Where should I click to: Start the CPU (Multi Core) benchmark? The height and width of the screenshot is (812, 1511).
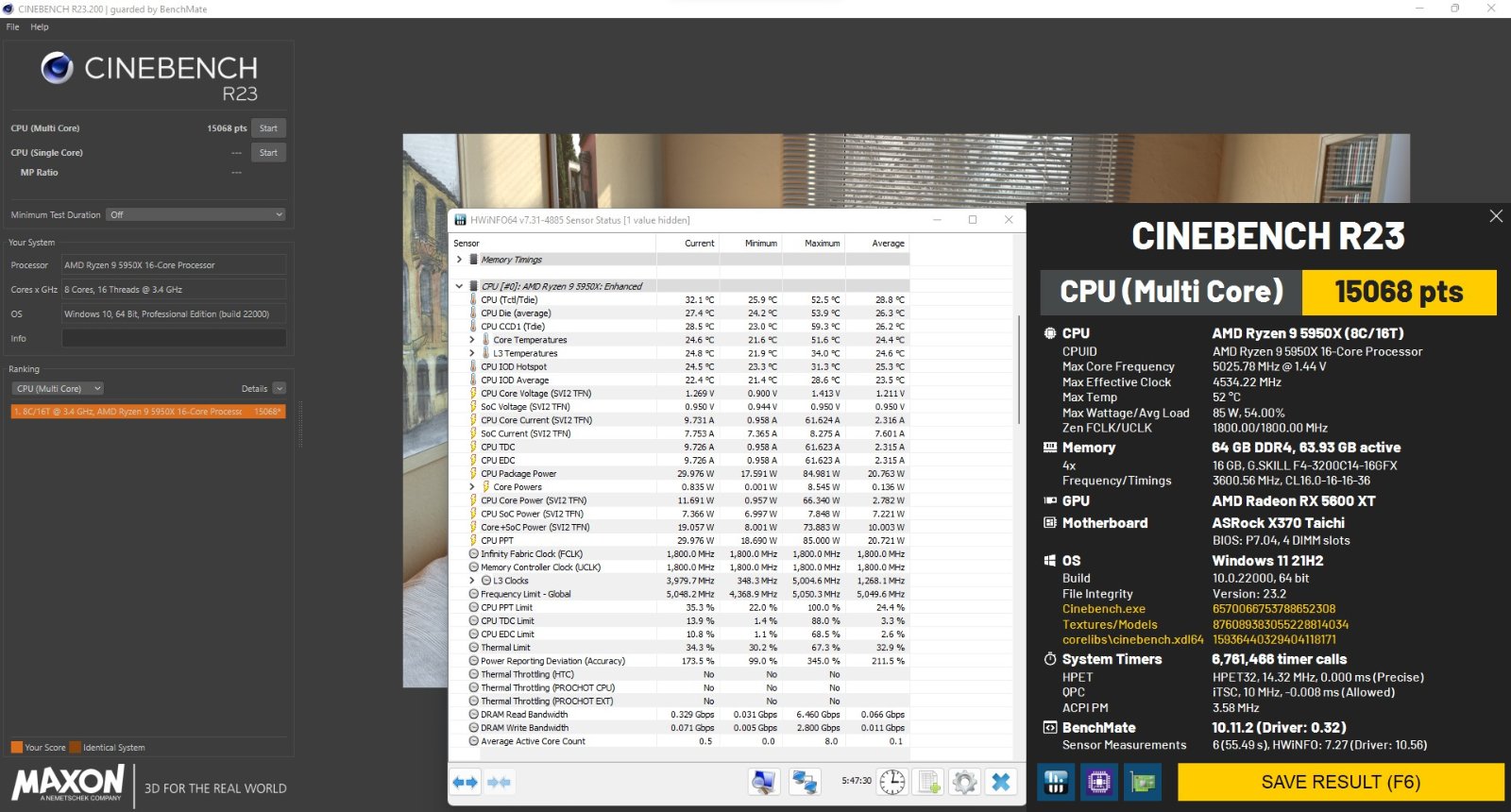click(269, 128)
